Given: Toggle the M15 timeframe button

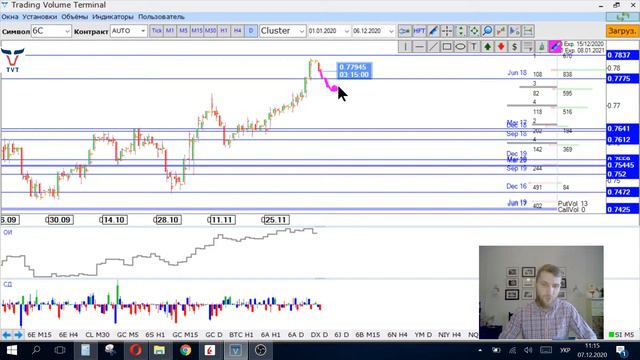Looking at the screenshot, I should click(197, 31).
